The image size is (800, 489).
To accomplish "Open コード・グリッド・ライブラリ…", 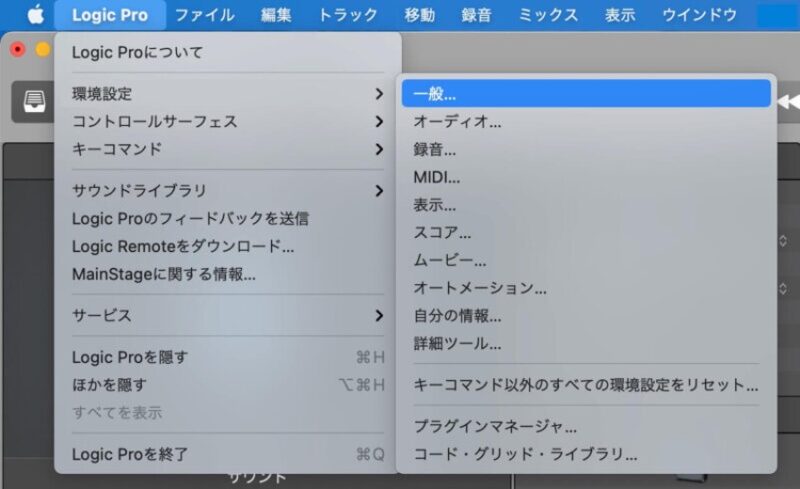I will point(586,454).
